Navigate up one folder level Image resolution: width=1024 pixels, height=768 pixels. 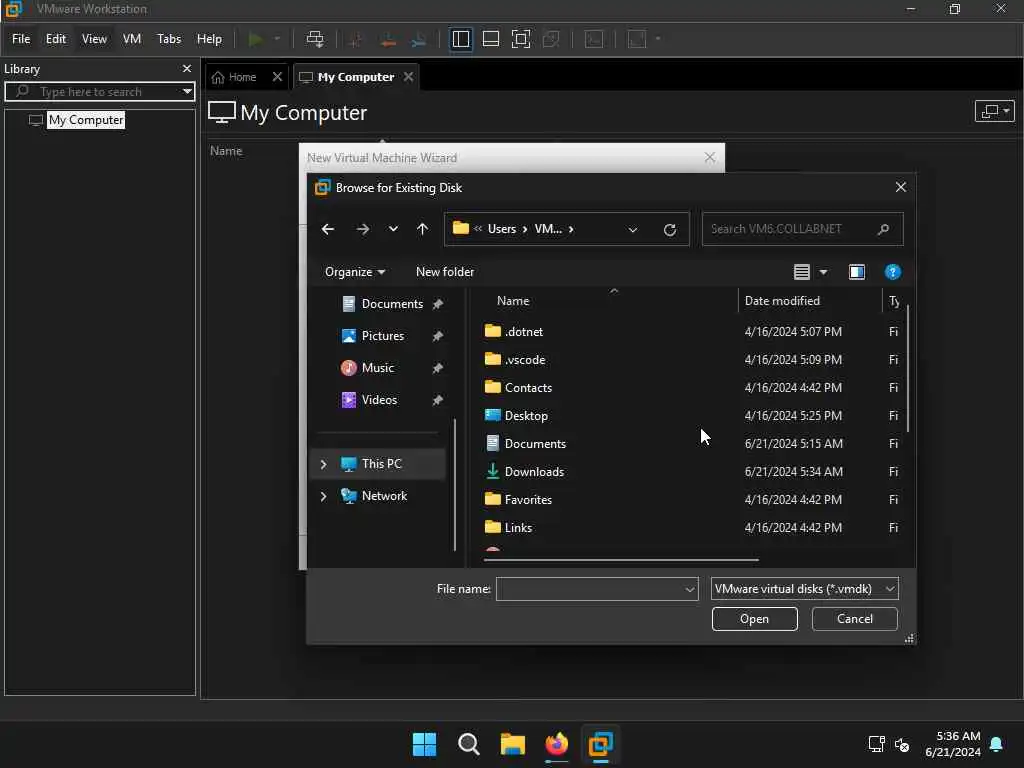(x=423, y=229)
